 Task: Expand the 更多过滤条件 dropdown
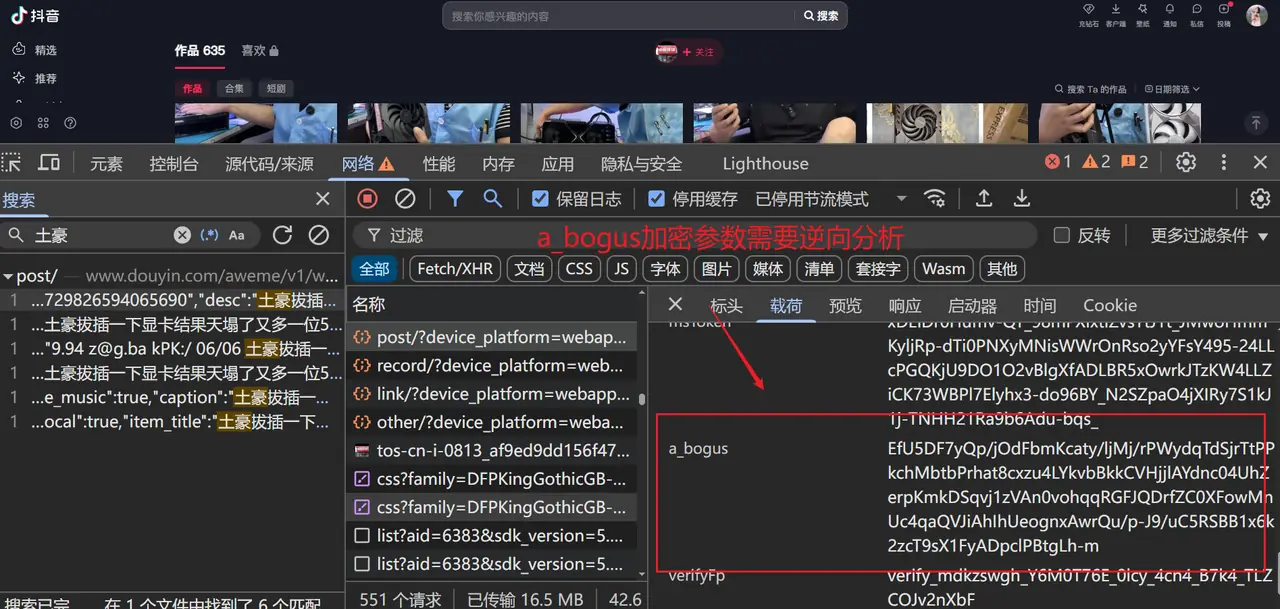pyautogui.click(x=1209, y=235)
